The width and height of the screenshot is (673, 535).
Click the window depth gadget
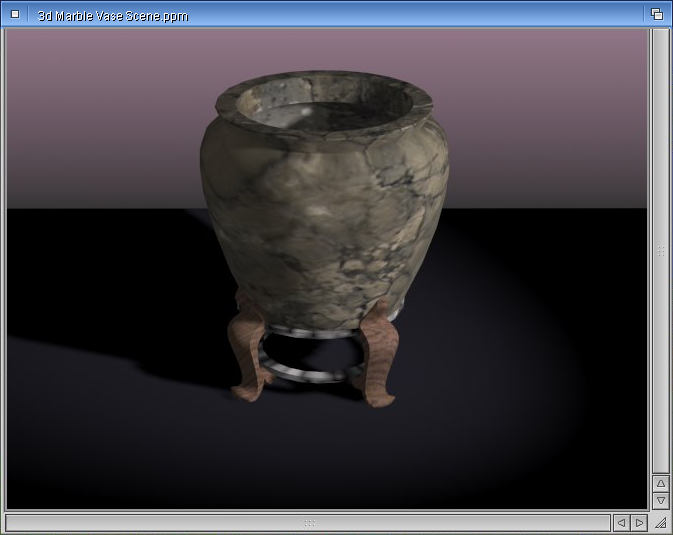657,14
